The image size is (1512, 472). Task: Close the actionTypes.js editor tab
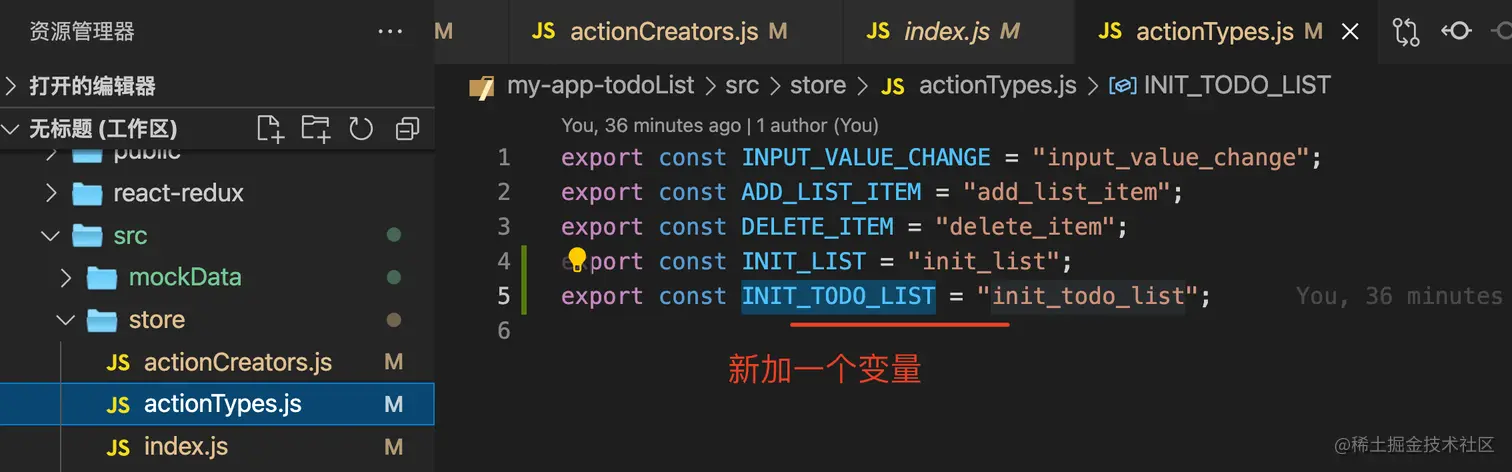point(1349,32)
